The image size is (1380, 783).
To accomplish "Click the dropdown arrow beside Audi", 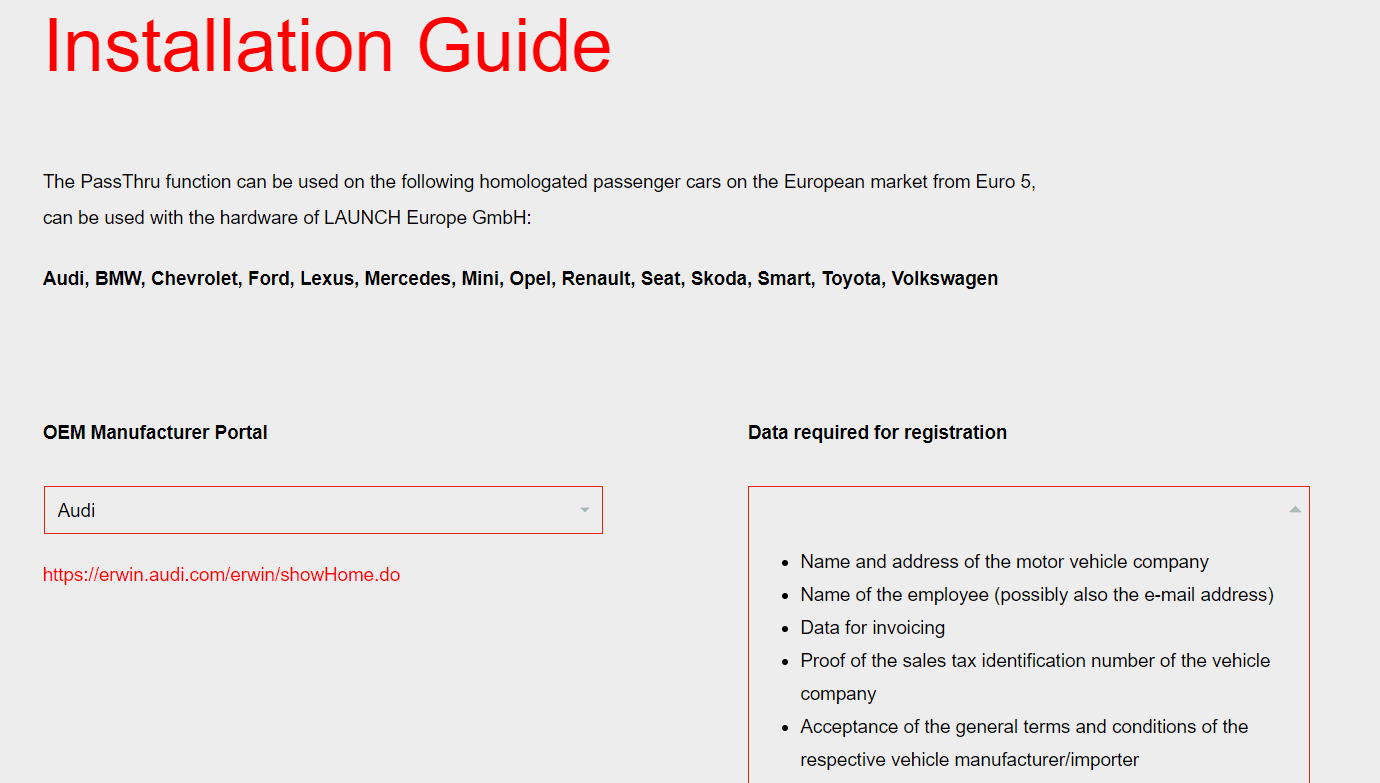I will 584,510.
